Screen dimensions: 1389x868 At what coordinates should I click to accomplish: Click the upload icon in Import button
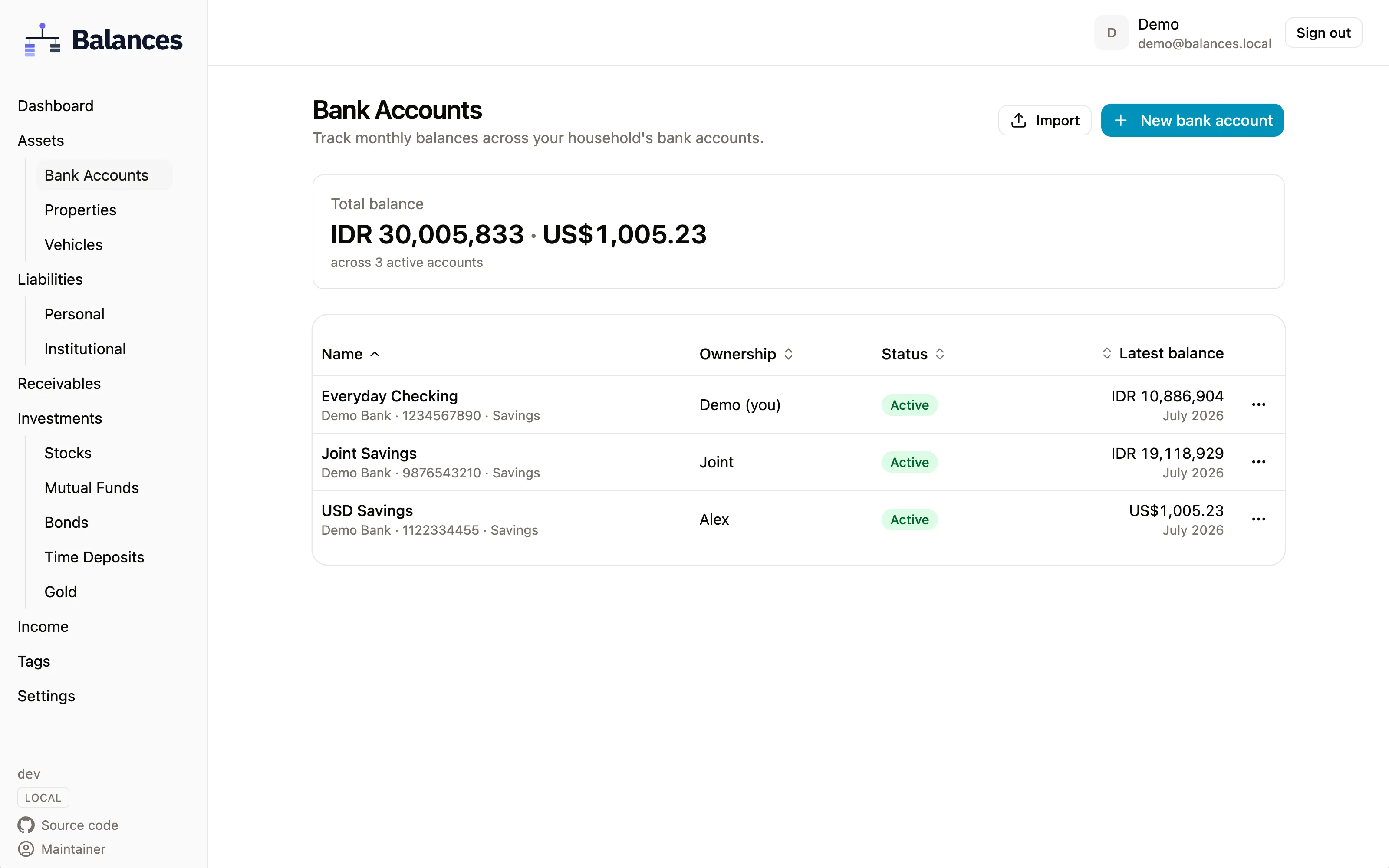(1019, 121)
